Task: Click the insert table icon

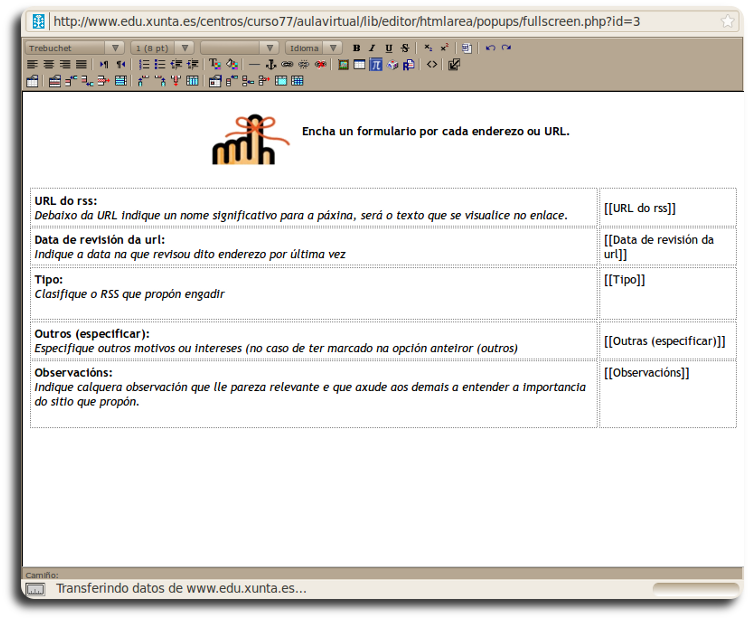Action: 359,64
